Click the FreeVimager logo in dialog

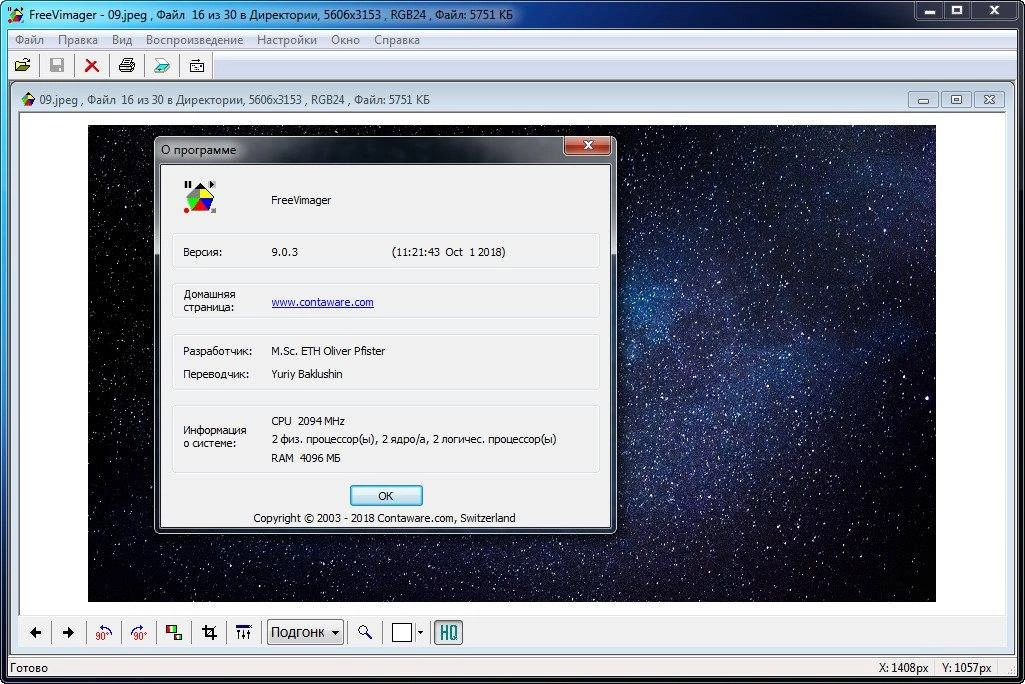(200, 197)
